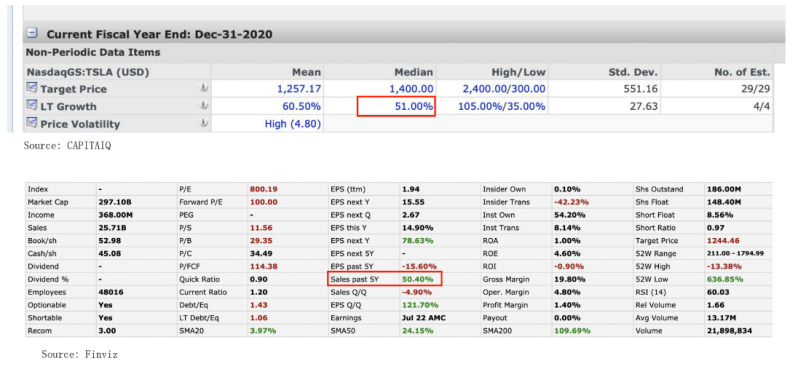Click the Debt/Eq value 1.43

coord(258,305)
